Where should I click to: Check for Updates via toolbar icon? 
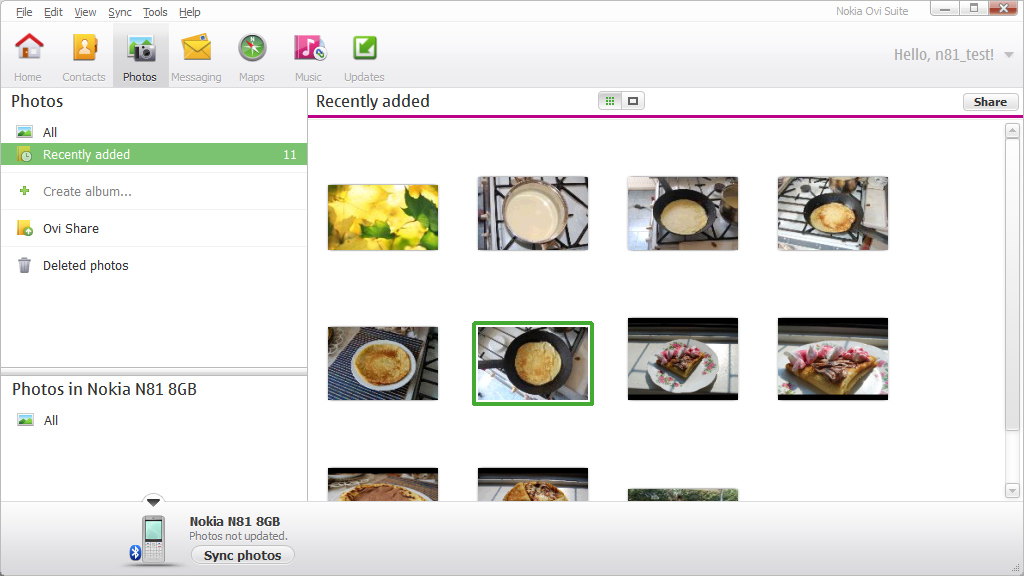coord(364,48)
